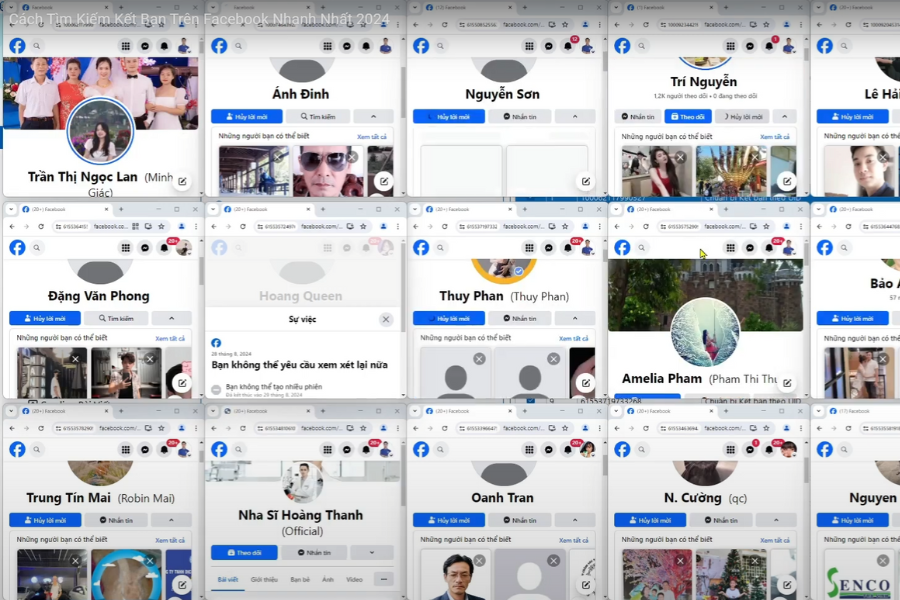This screenshot has width=900, height=600.
Task: Click Amelia Pham's profile picture
Action: pyautogui.click(x=705, y=332)
